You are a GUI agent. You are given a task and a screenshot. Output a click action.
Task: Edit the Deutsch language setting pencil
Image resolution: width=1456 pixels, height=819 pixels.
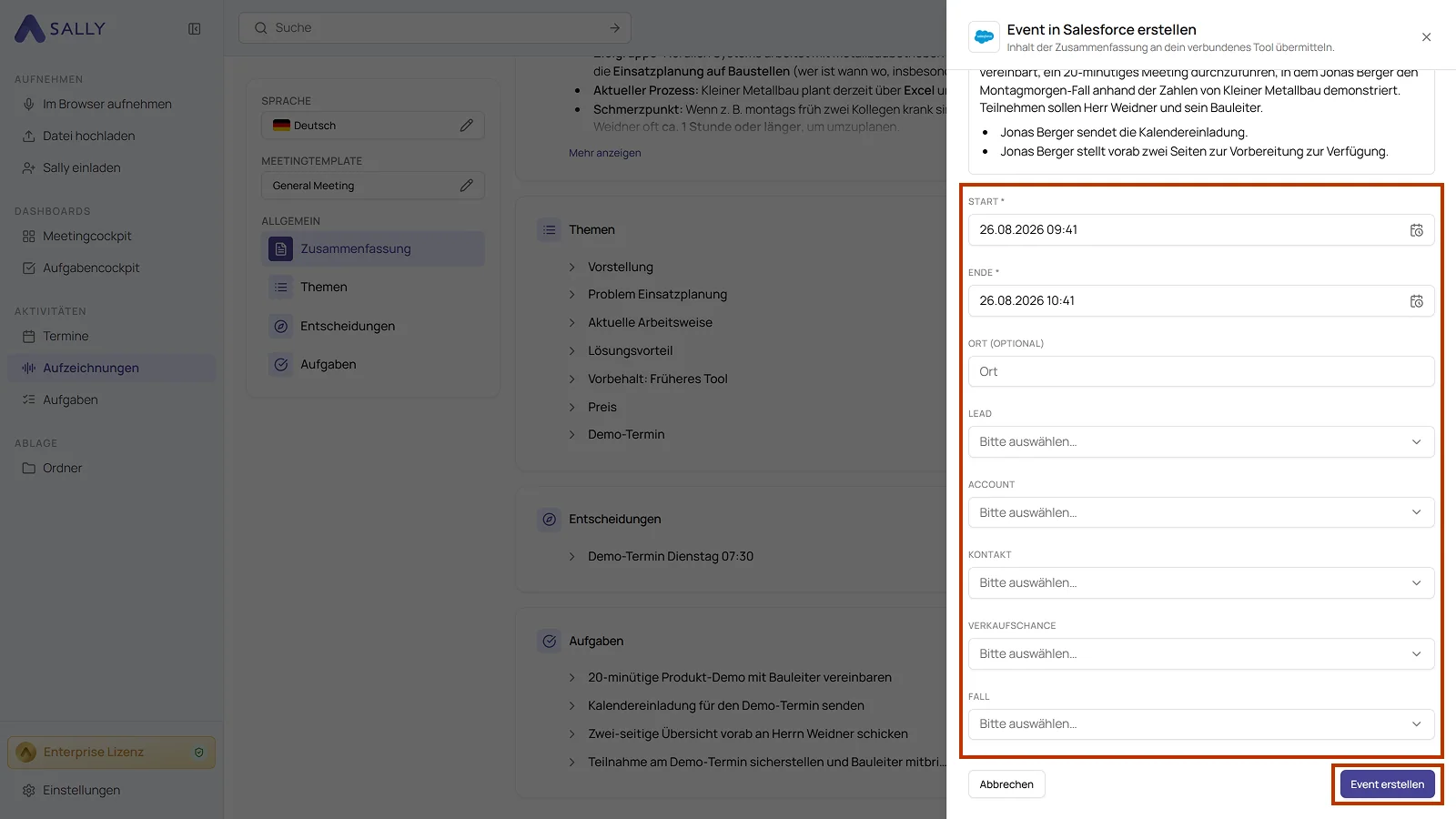(x=466, y=126)
